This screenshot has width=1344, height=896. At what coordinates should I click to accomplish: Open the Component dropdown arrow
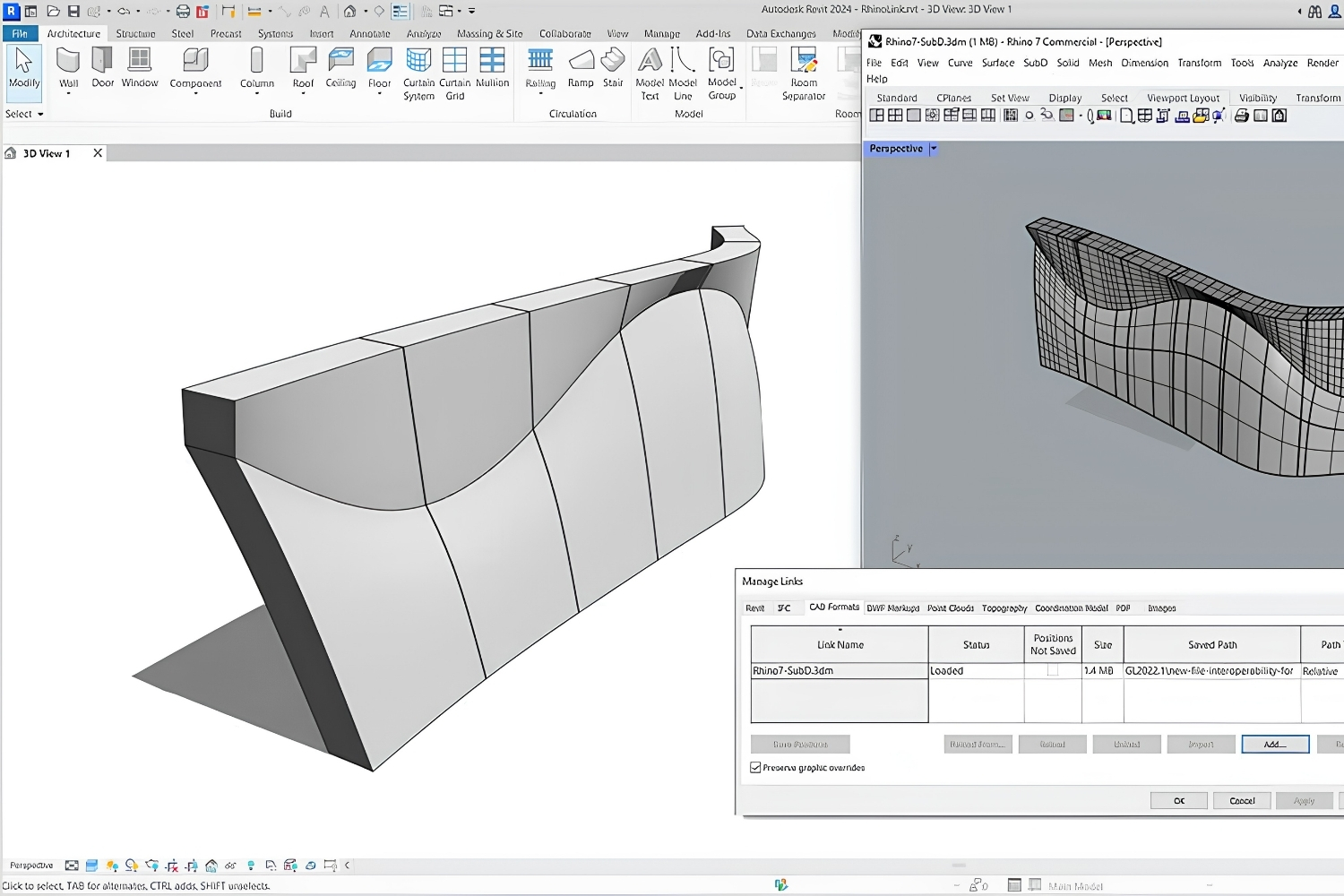coord(195,93)
